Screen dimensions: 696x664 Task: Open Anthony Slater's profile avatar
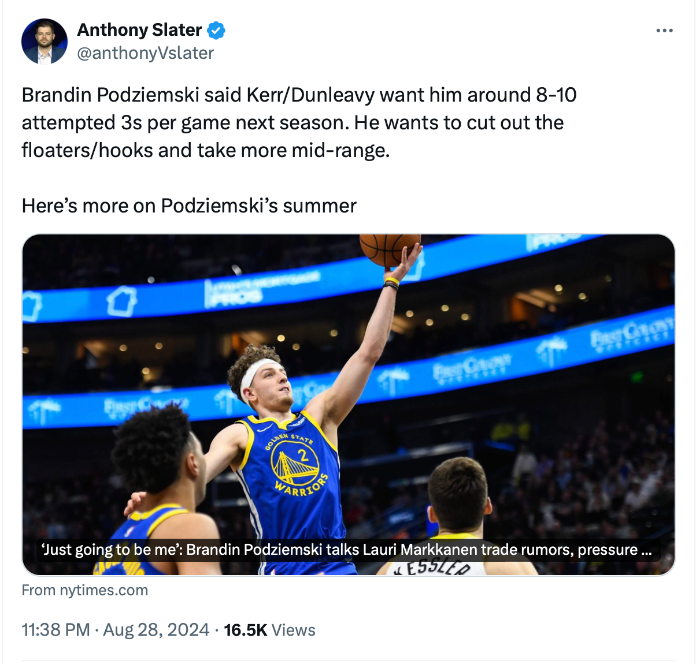pyautogui.click(x=44, y=41)
